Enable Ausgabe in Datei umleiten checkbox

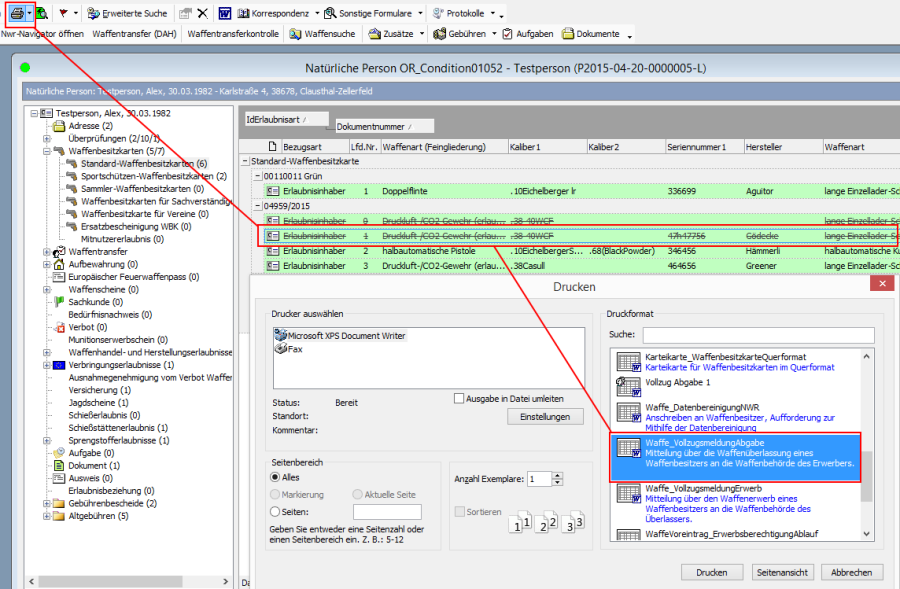click(459, 398)
